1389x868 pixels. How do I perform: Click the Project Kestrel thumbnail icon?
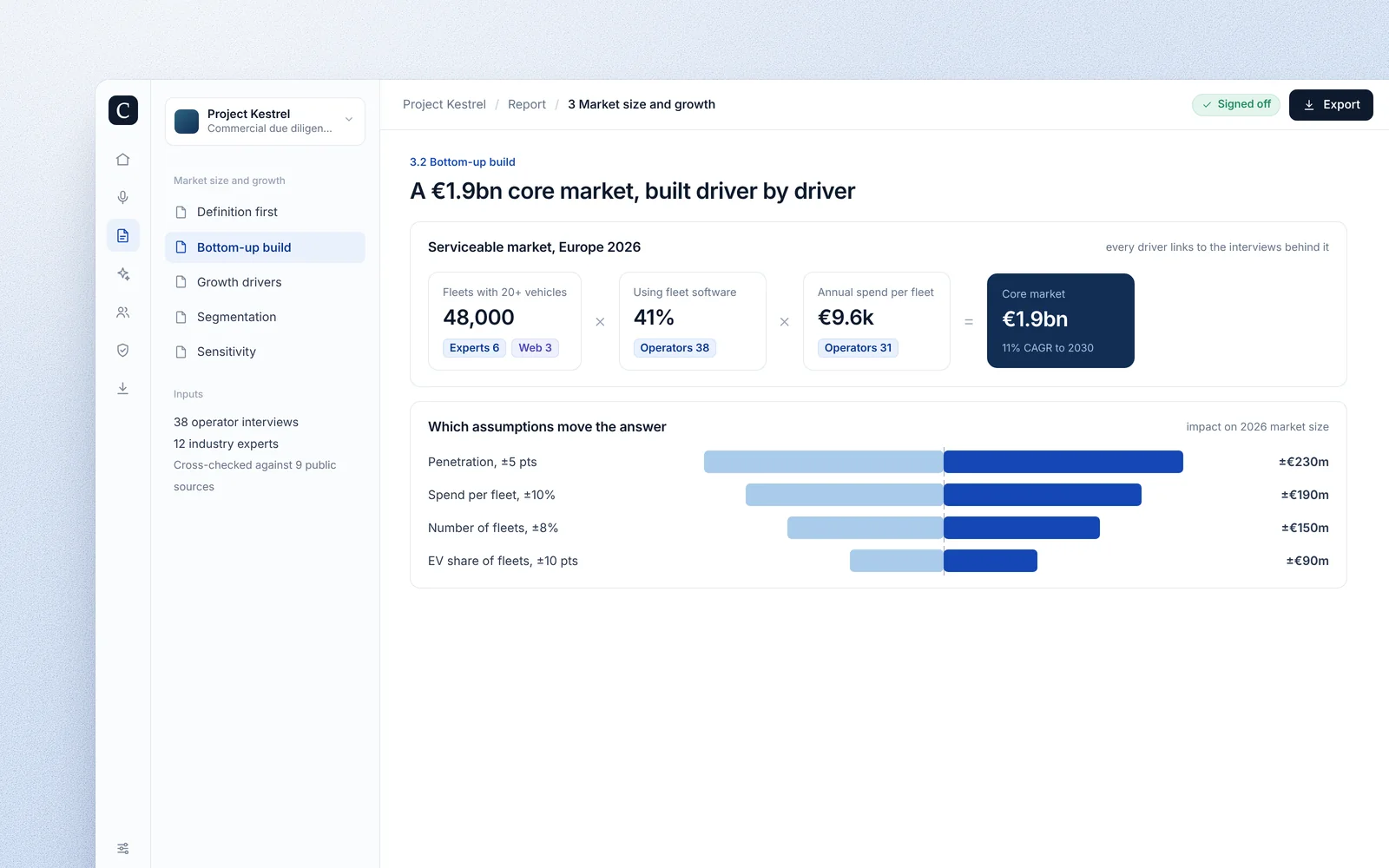pos(187,122)
